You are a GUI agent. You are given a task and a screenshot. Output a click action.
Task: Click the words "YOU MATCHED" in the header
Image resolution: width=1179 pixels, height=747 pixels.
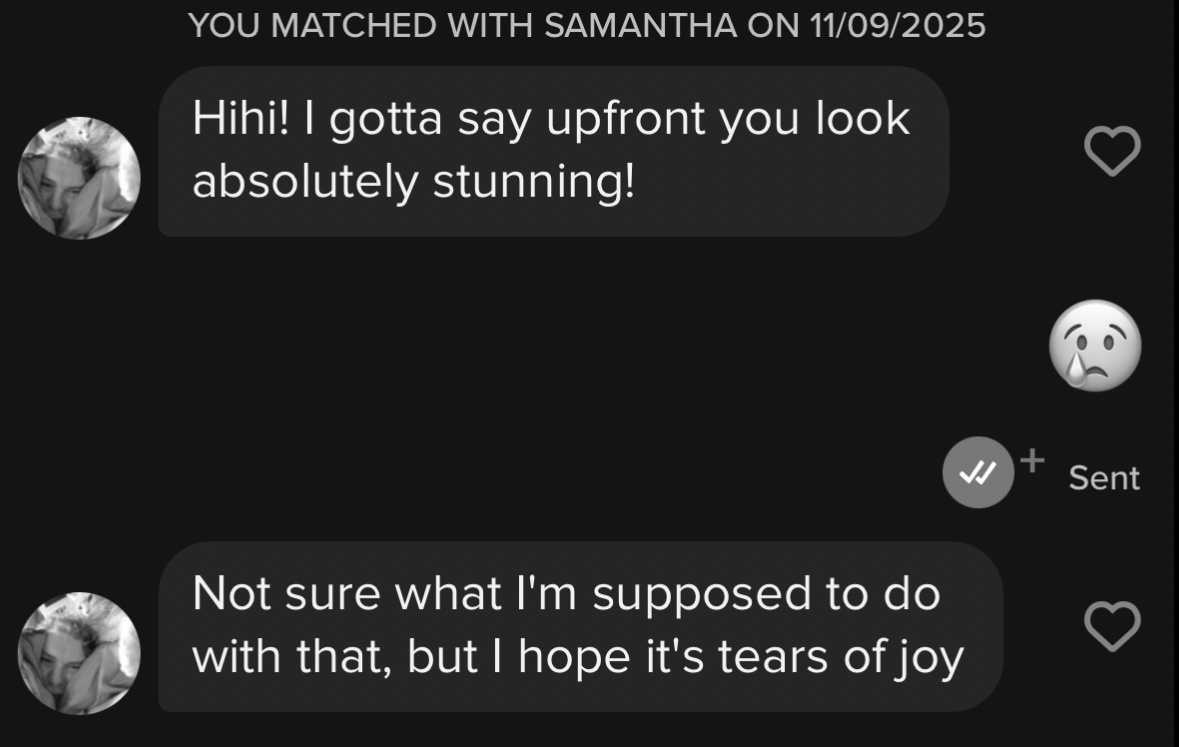pos(312,26)
